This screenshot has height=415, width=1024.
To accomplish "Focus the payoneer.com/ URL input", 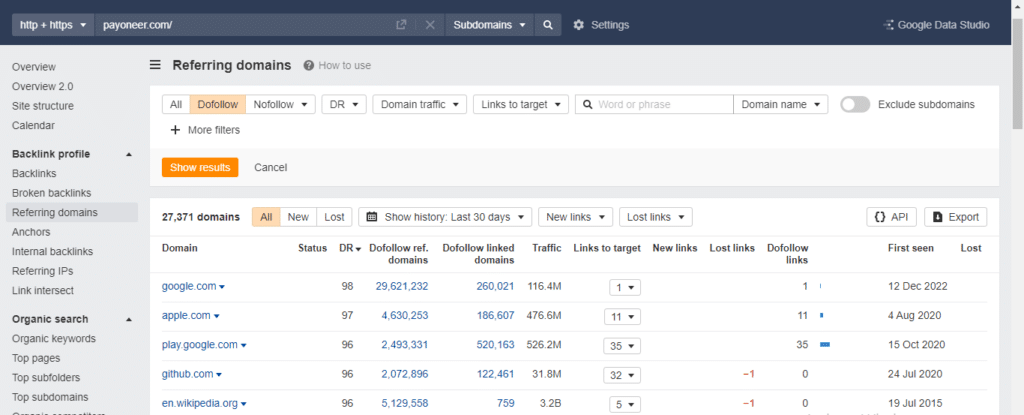I will pos(245,25).
